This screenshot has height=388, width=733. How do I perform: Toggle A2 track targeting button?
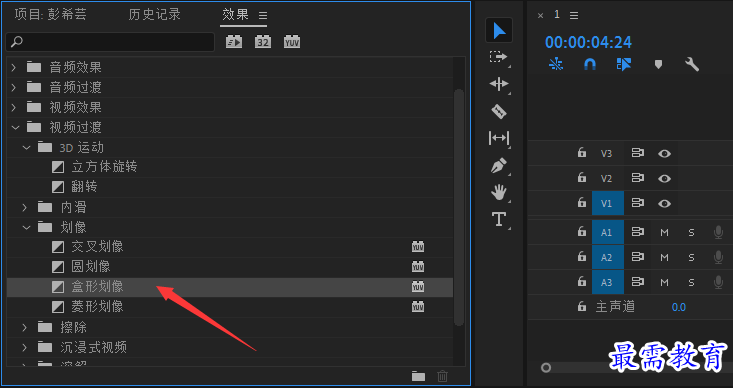click(x=608, y=257)
